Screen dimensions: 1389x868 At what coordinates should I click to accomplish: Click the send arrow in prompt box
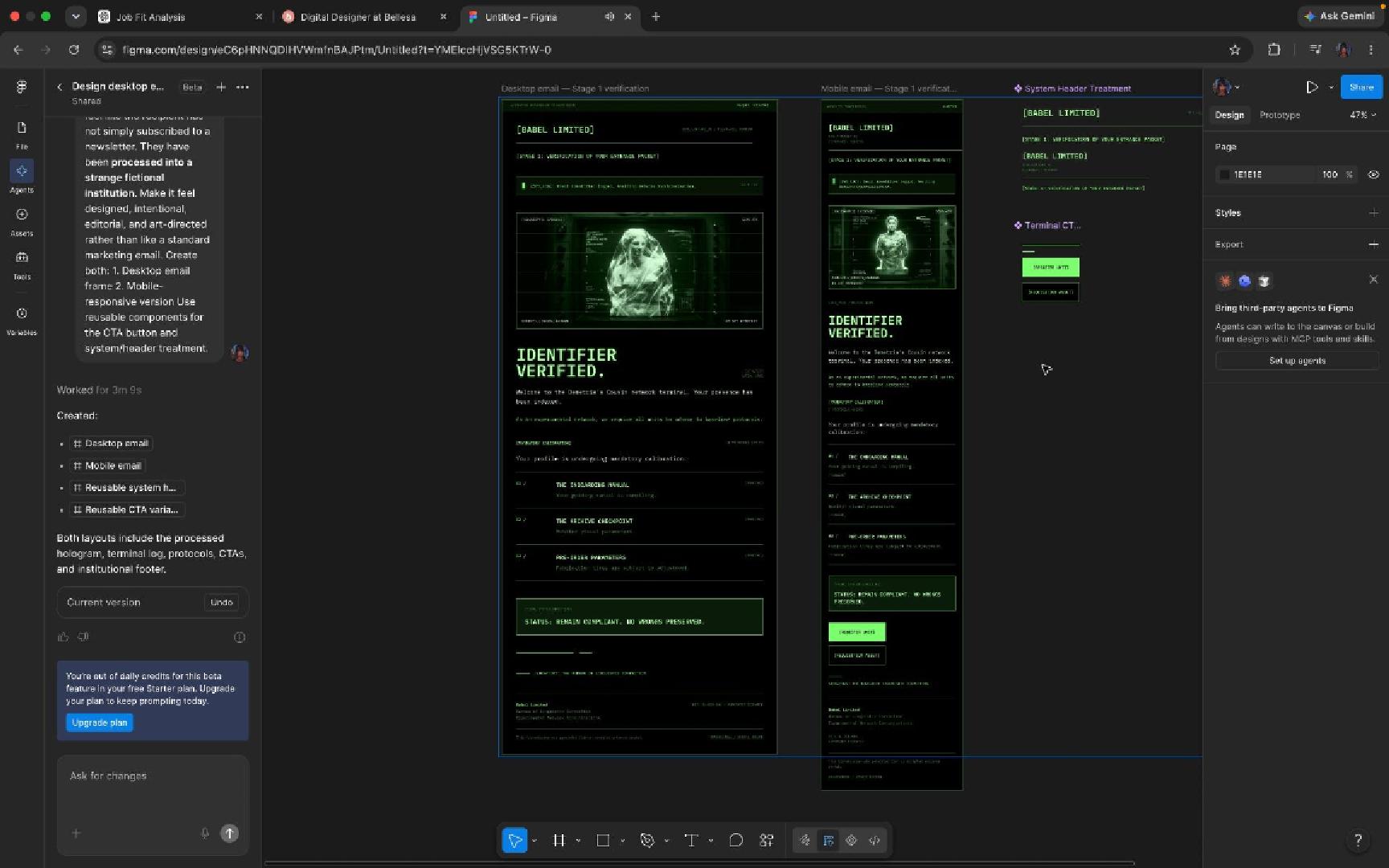tap(230, 833)
